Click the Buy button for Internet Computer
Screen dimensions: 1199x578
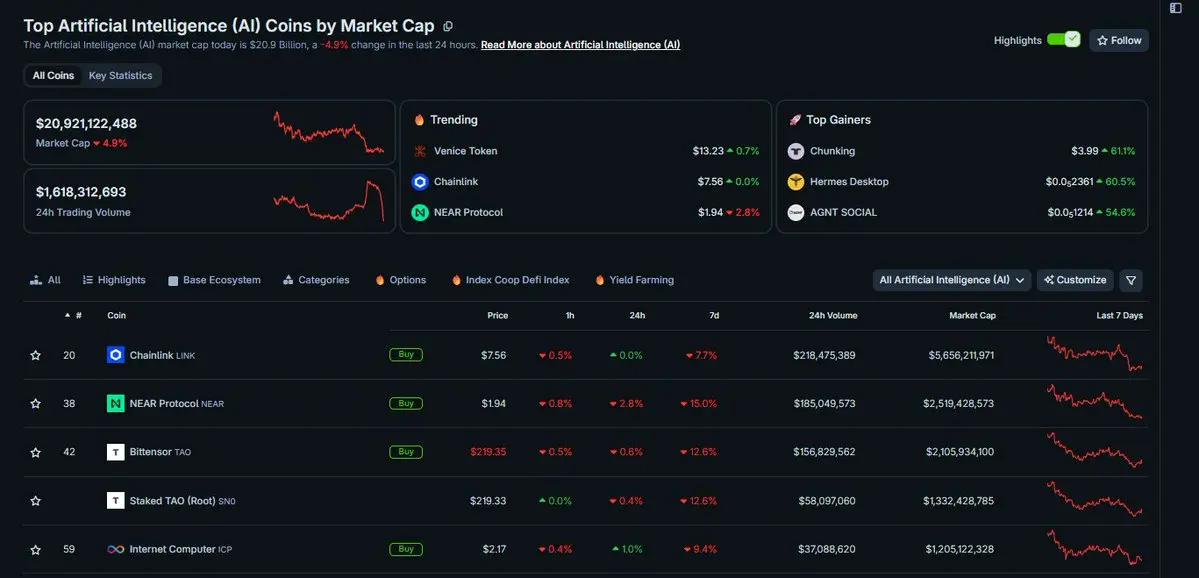coord(406,549)
